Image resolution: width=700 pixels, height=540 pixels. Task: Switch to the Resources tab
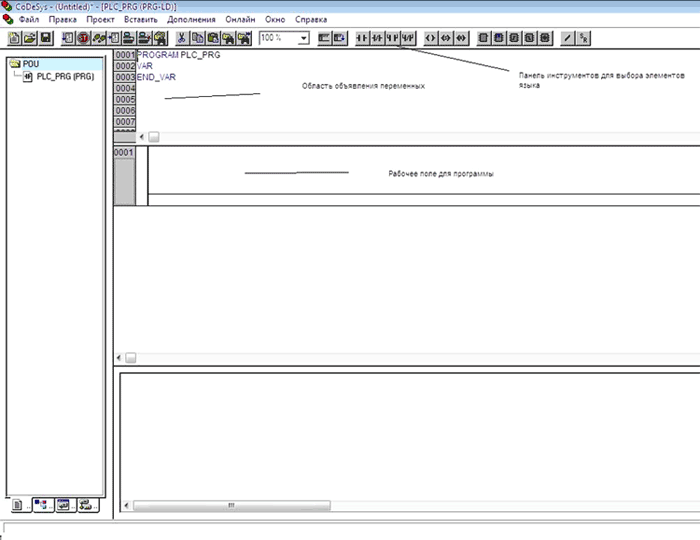88,505
